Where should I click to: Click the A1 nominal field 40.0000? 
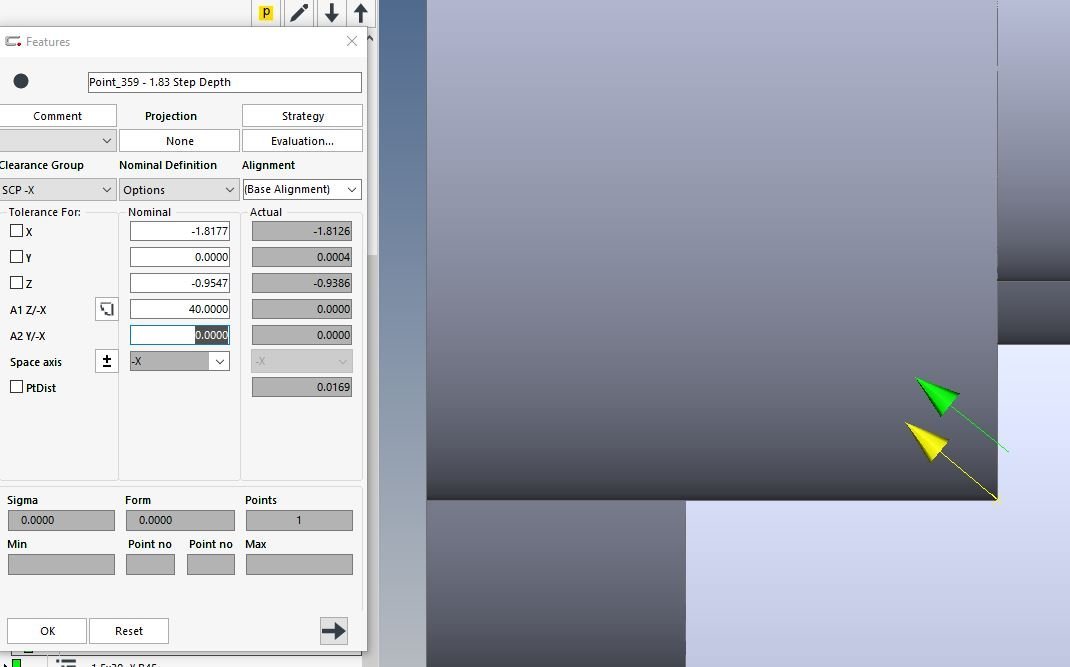pyautogui.click(x=179, y=309)
